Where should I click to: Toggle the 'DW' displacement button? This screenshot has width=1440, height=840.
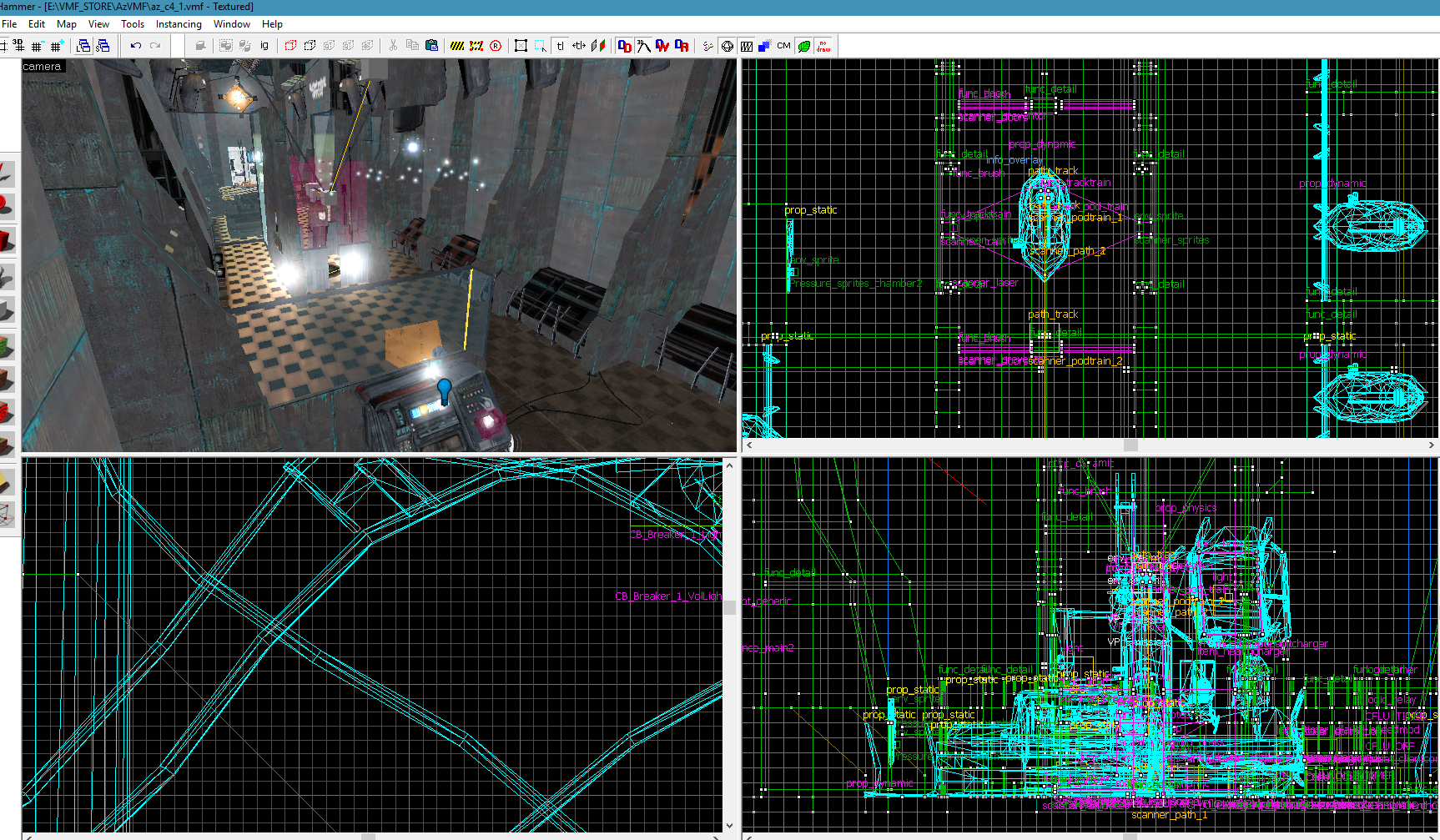[x=662, y=46]
